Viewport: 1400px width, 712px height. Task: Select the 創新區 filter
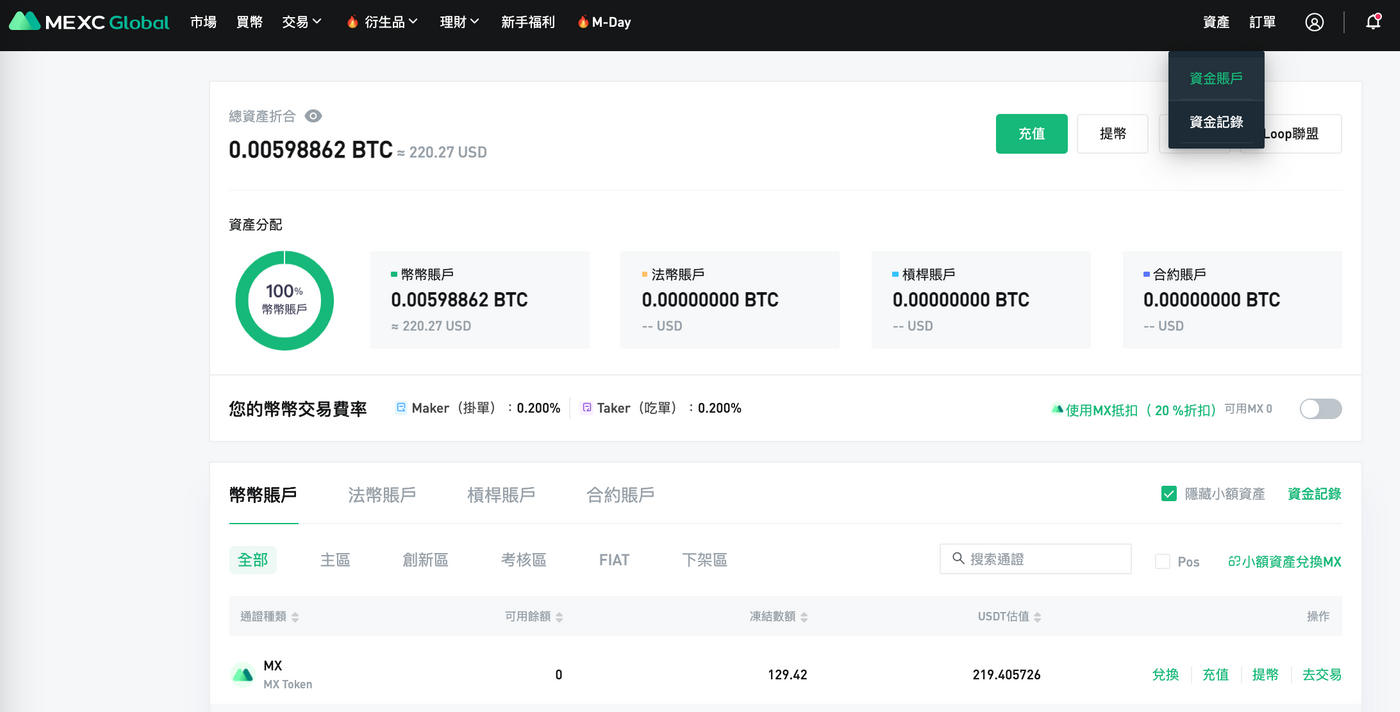[x=425, y=560]
